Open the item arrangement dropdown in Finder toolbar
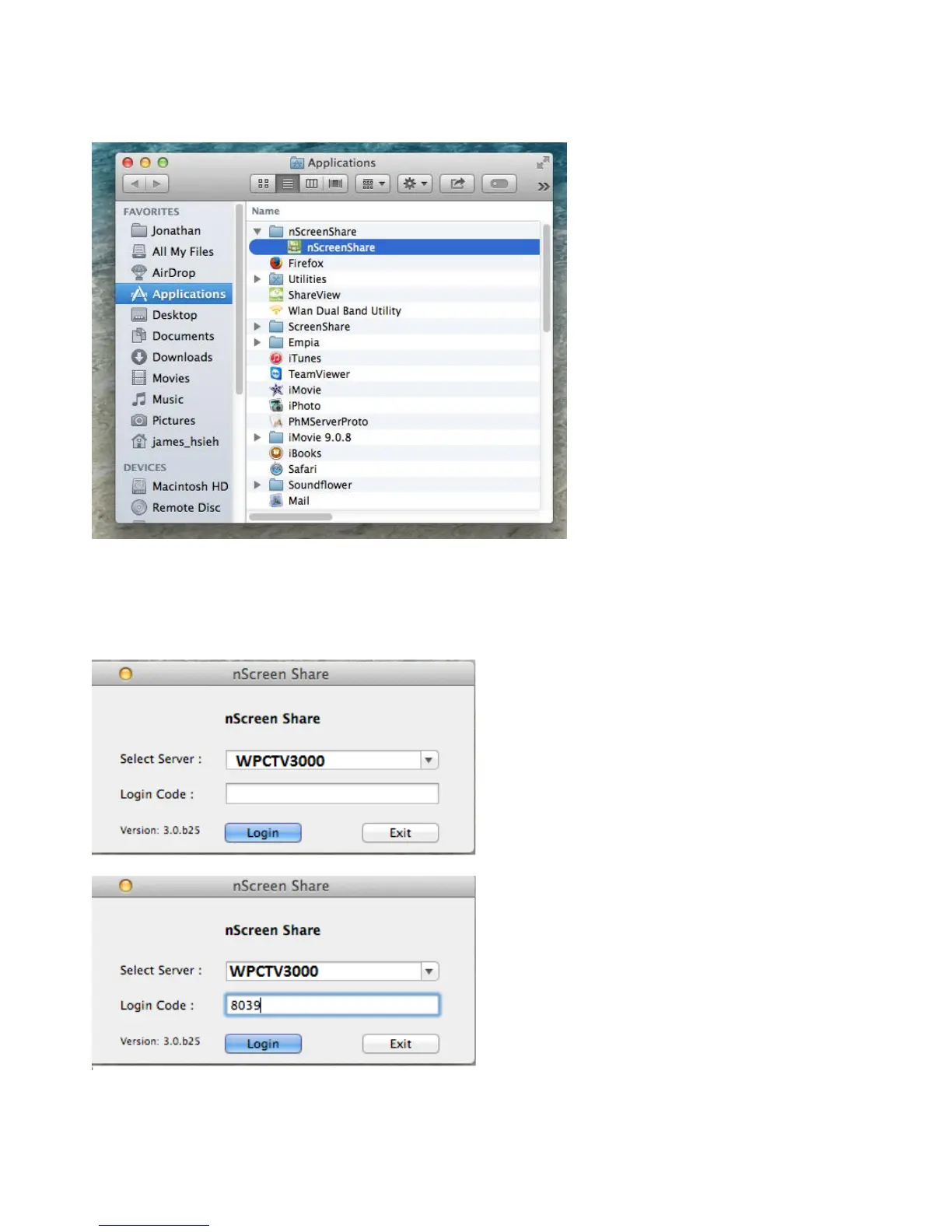This screenshot has height=1232, width=952. [373, 184]
